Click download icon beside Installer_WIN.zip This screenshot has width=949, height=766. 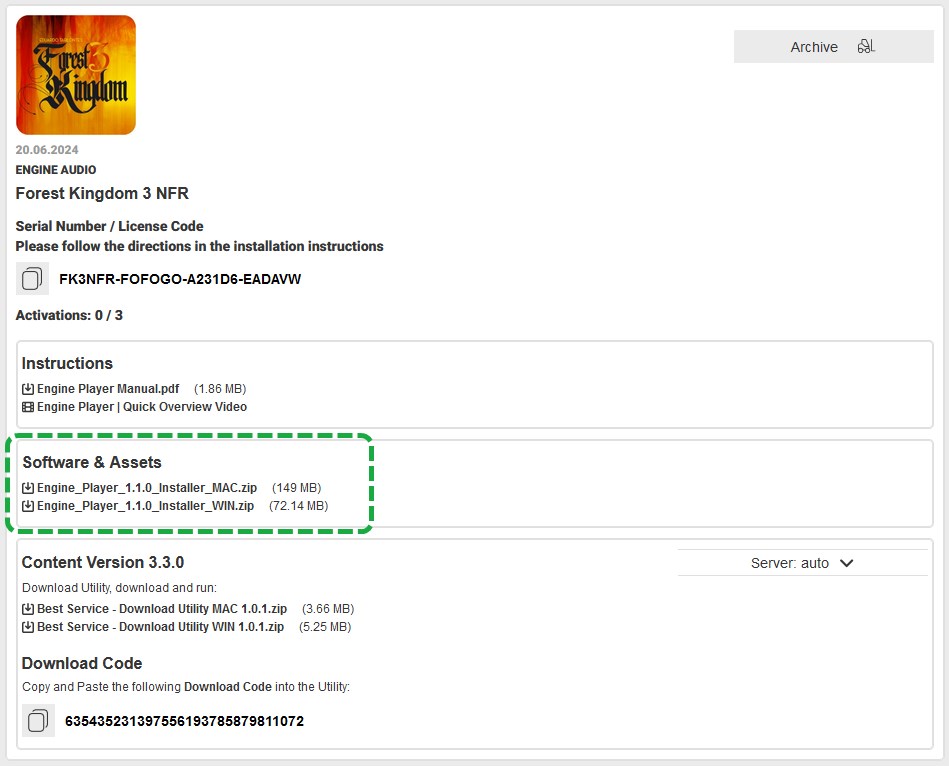(x=28, y=506)
